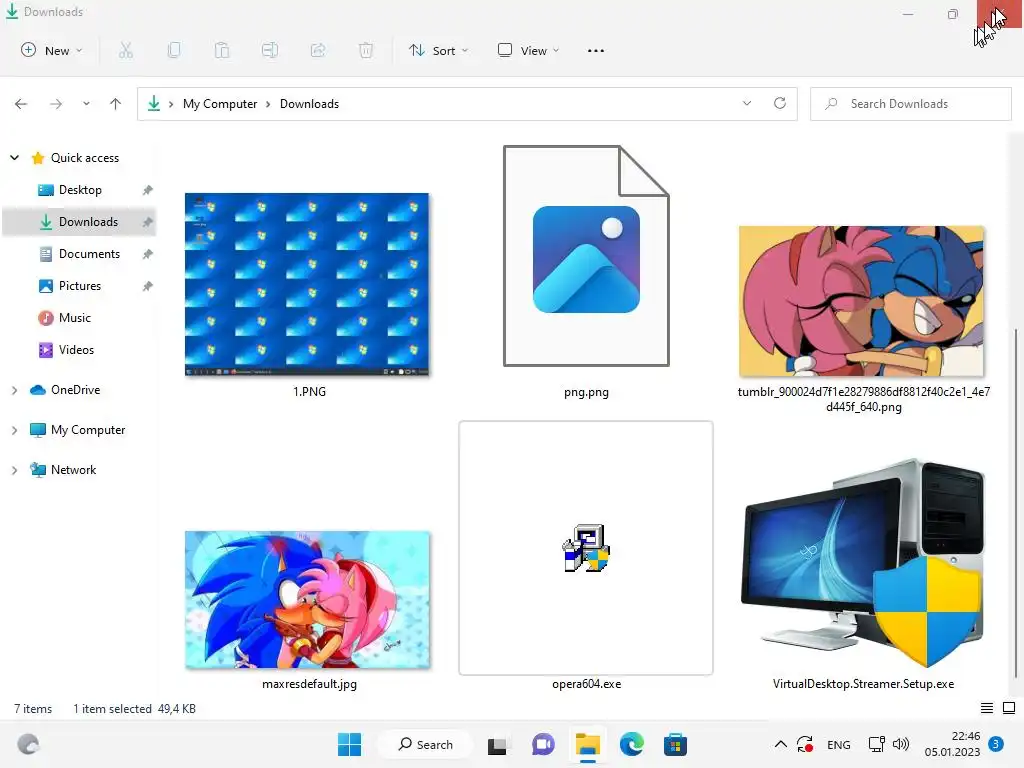Open Downloads in the sidebar
The image size is (1024, 768).
point(79,222)
